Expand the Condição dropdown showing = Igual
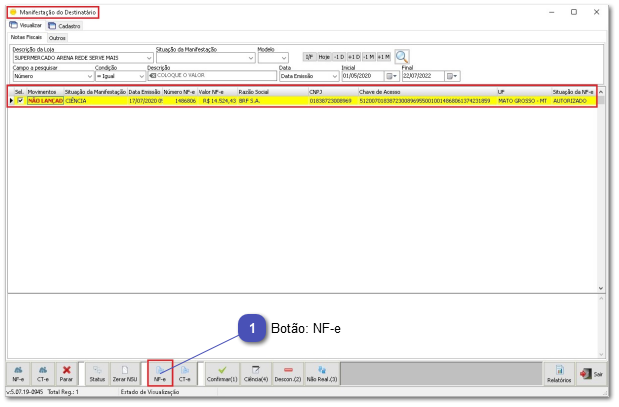619x407 pixels. tap(141, 76)
